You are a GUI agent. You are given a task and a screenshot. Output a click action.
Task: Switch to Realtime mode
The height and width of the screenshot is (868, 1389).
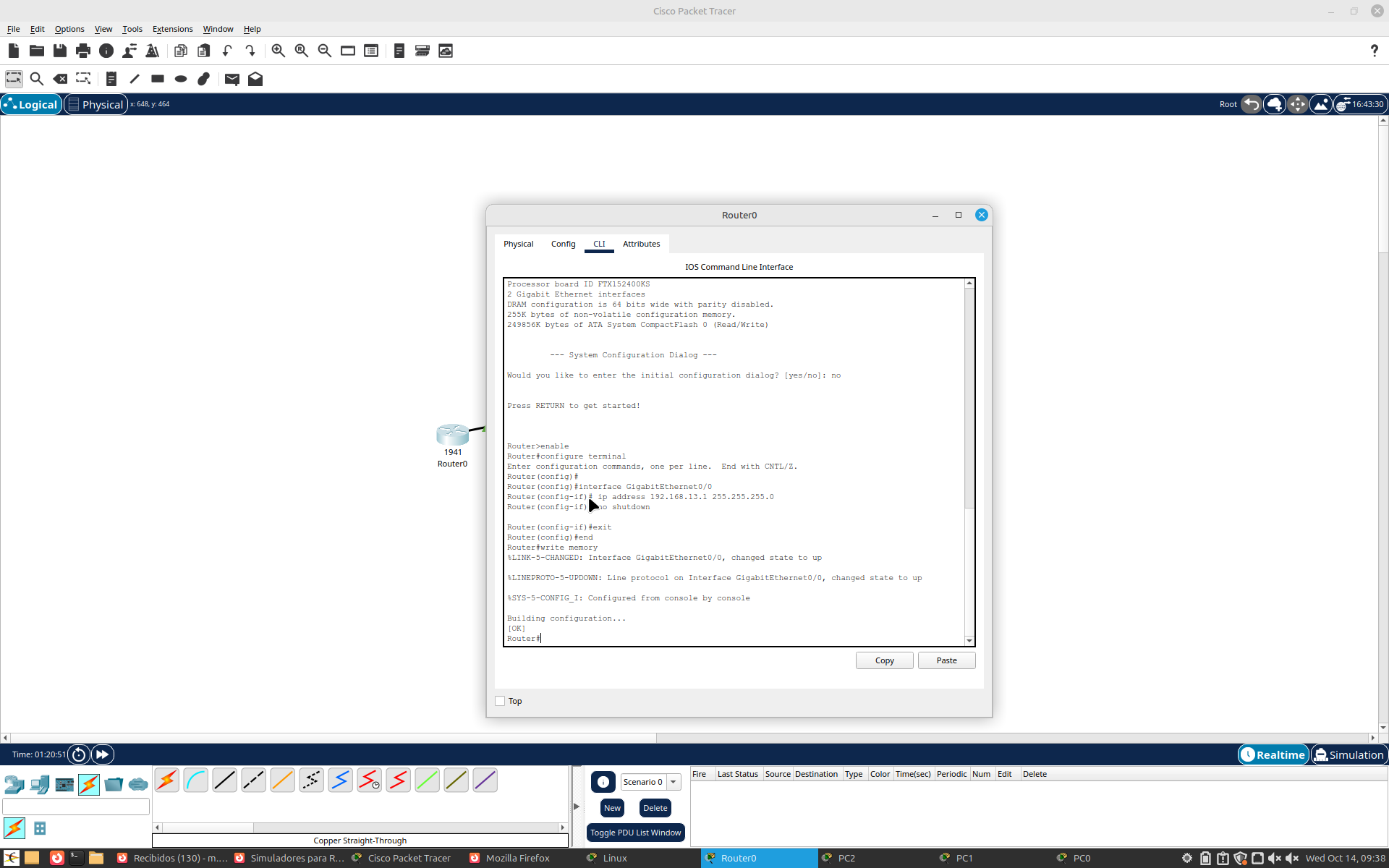point(1274,754)
